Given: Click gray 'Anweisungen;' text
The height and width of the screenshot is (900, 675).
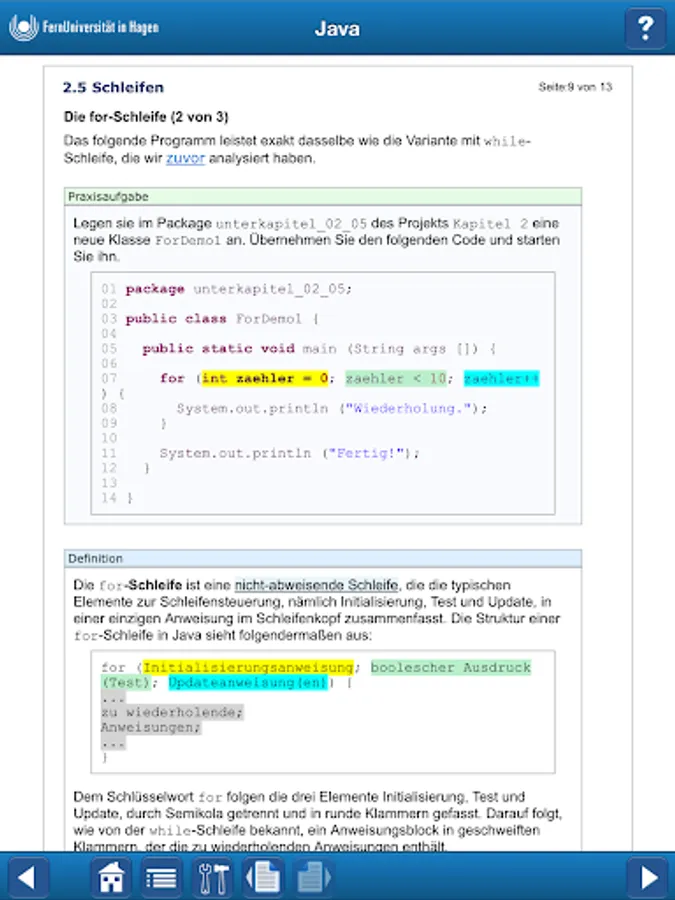Looking at the screenshot, I should 151,727.
